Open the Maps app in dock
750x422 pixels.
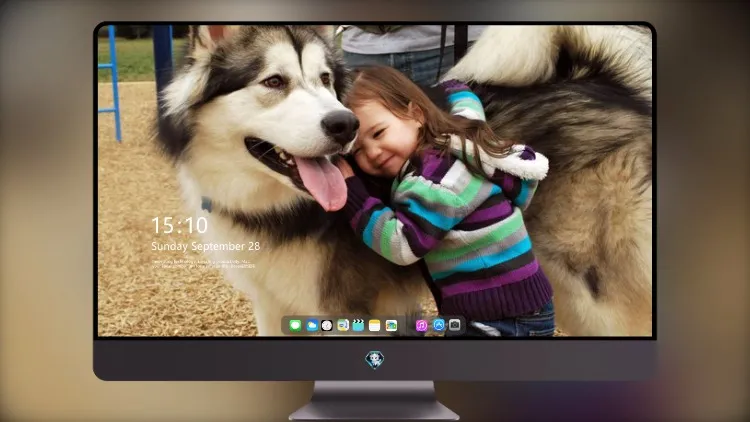tap(342, 325)
